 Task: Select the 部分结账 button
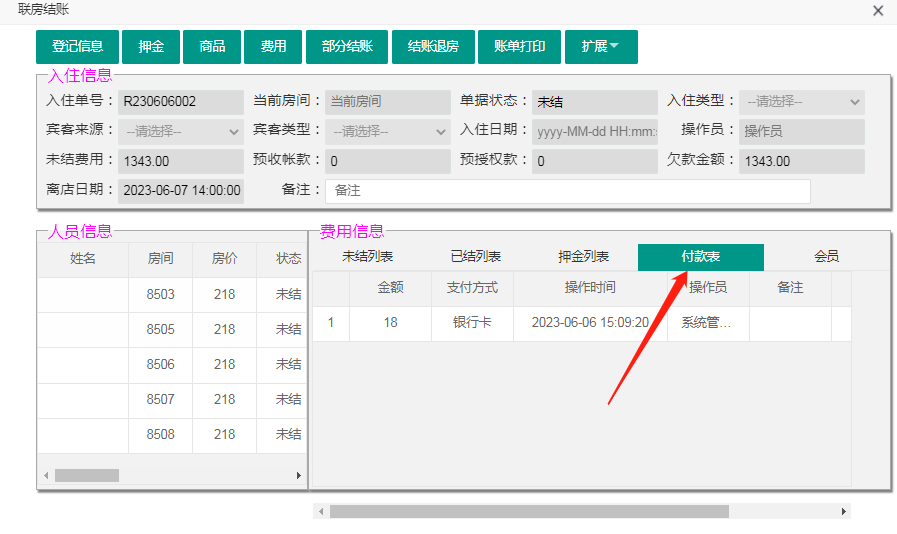pyautogui.click(x=347, y=47)
